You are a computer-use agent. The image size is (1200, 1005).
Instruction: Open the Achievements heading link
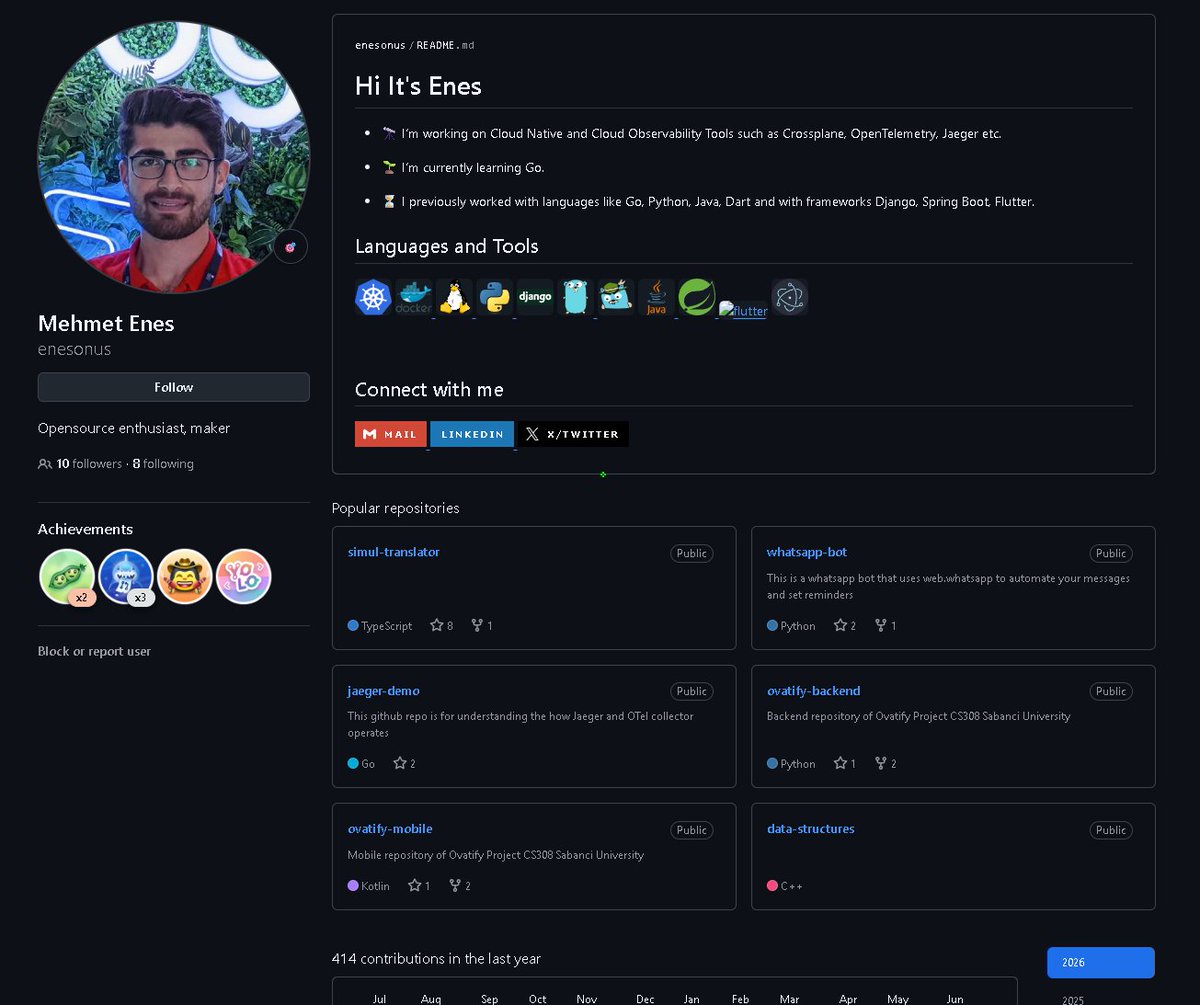[85, 529]
